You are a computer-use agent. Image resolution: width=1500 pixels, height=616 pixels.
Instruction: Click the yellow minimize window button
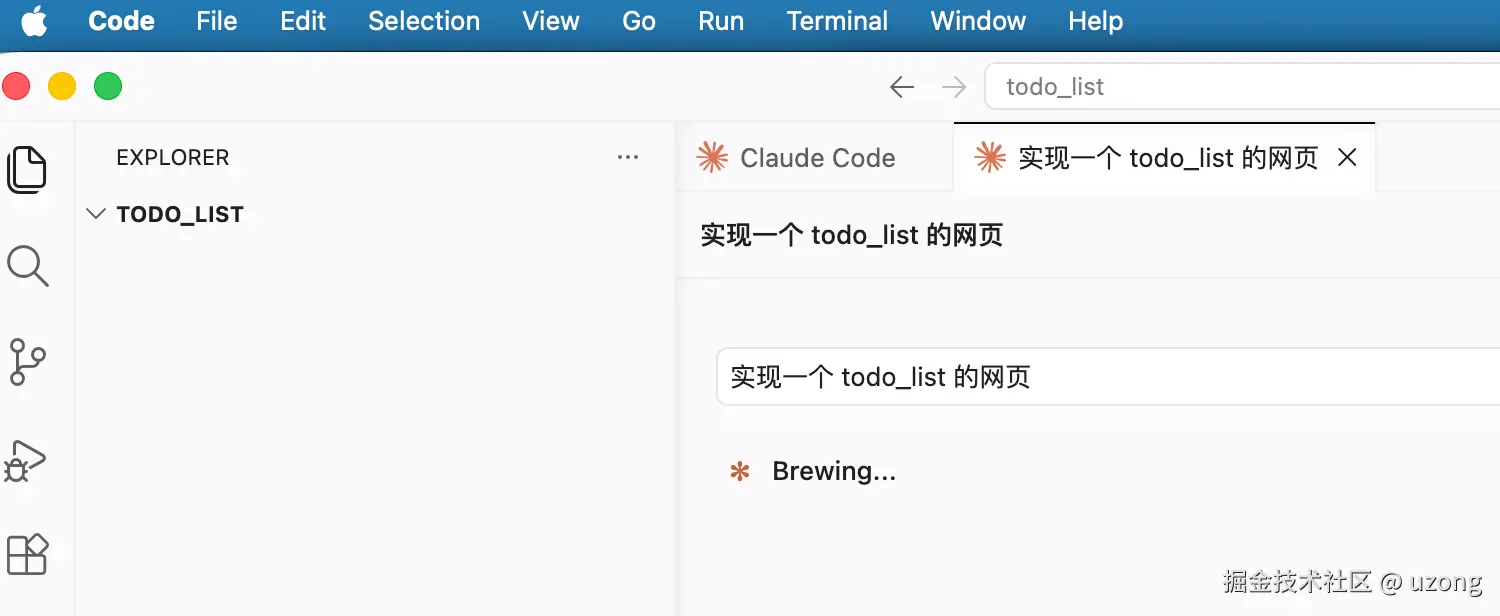pos(62,87)
